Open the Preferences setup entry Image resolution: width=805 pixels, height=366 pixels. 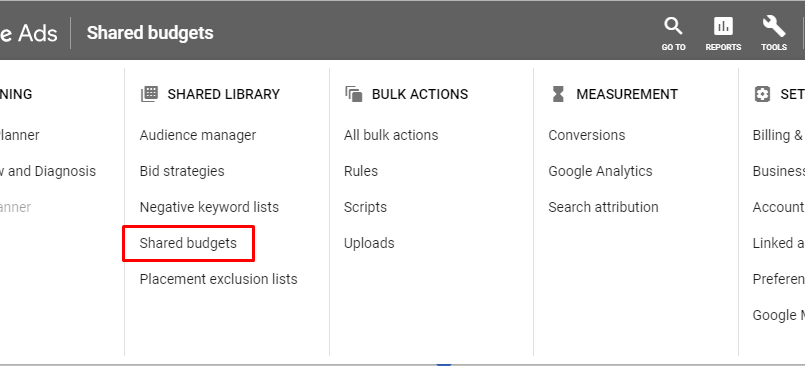coord(779,279)
